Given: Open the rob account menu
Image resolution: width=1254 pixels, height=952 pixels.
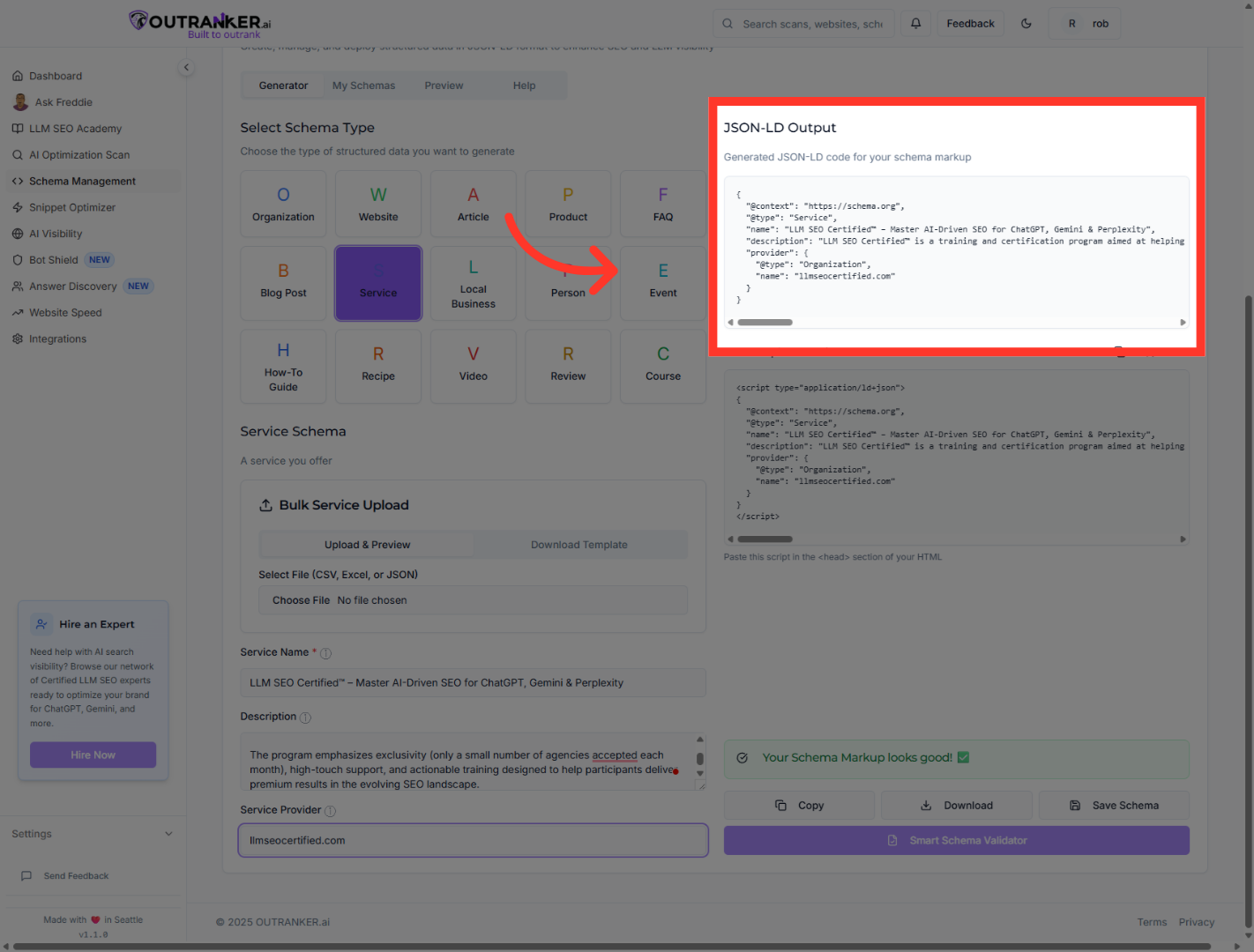Looking at the screenshot, I should tap(1085, 23).
